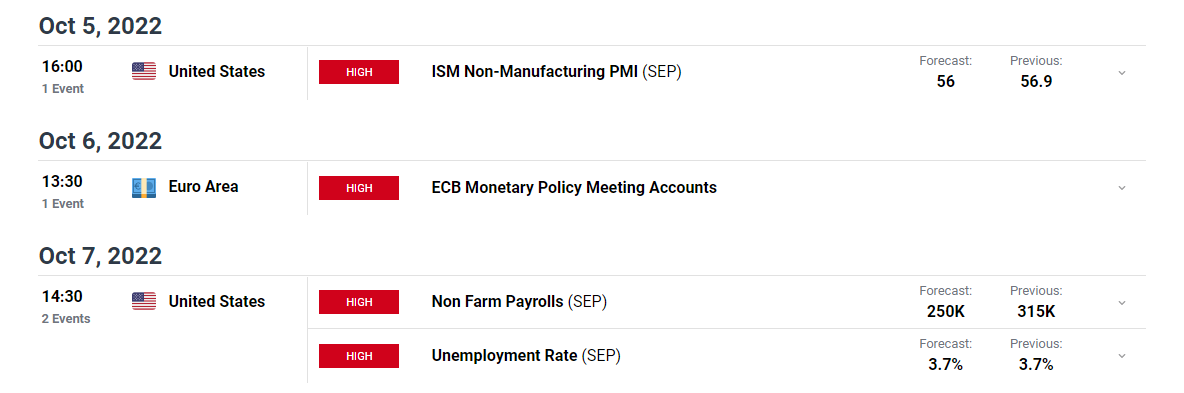The image size is (1184, 393).
Task: Select the Non Farm Payrolls (SEP) title
Action: click(520, 302)
